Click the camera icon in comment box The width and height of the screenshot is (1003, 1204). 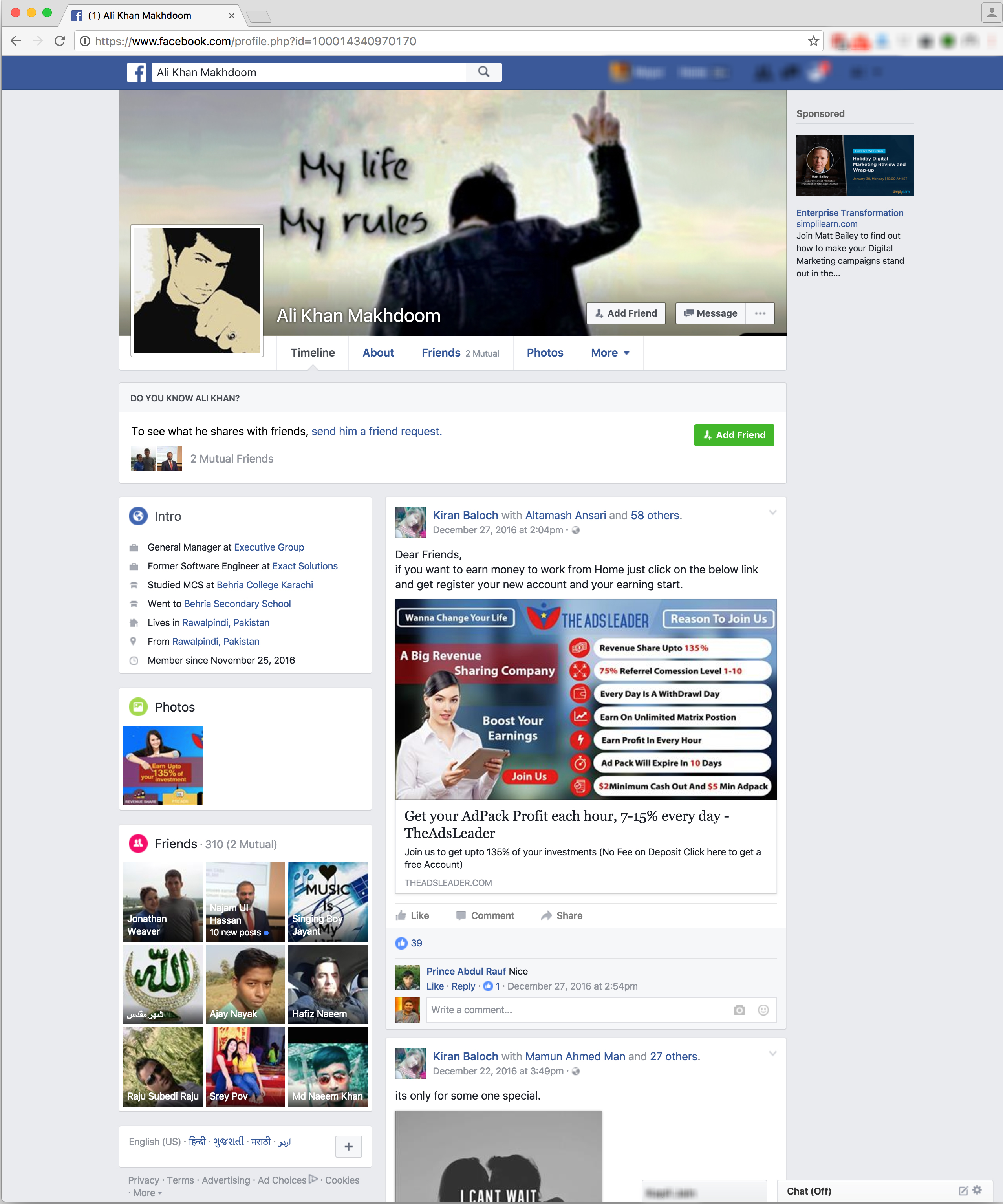tap(739, 1010)
